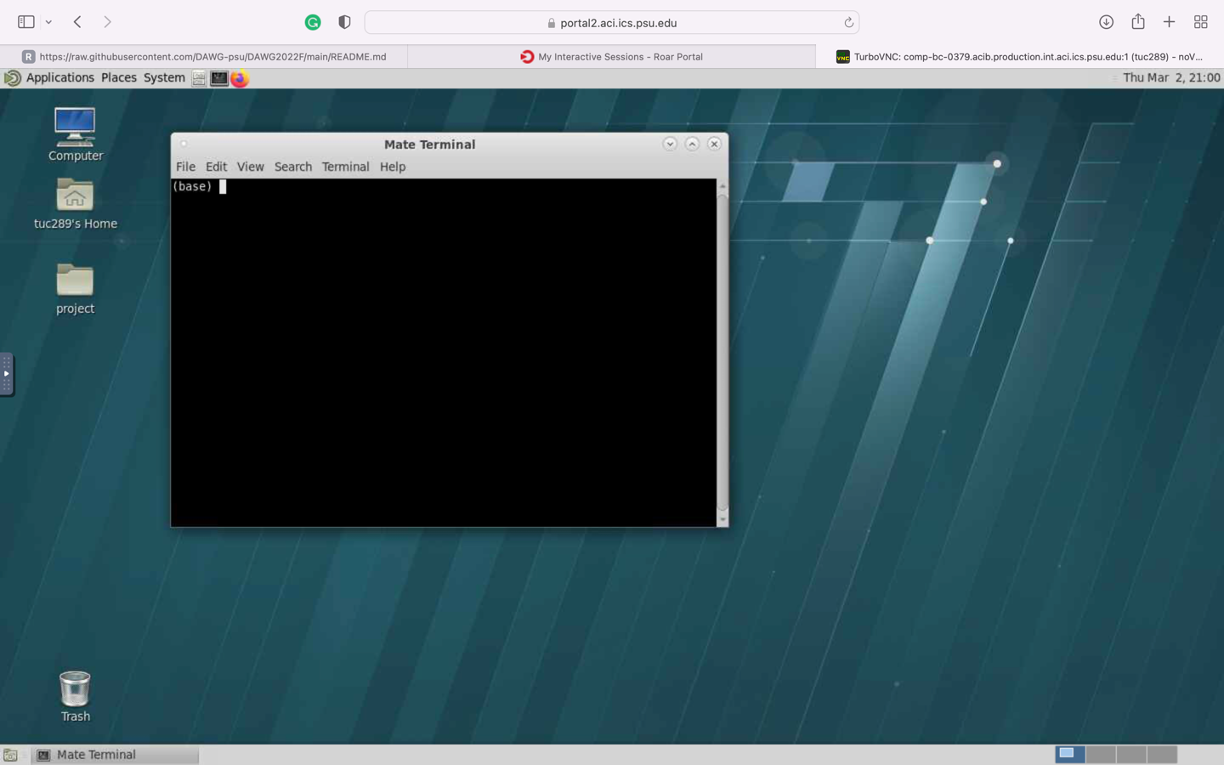Open the Places menu
1224x766 pixels.
coord(118,78)
